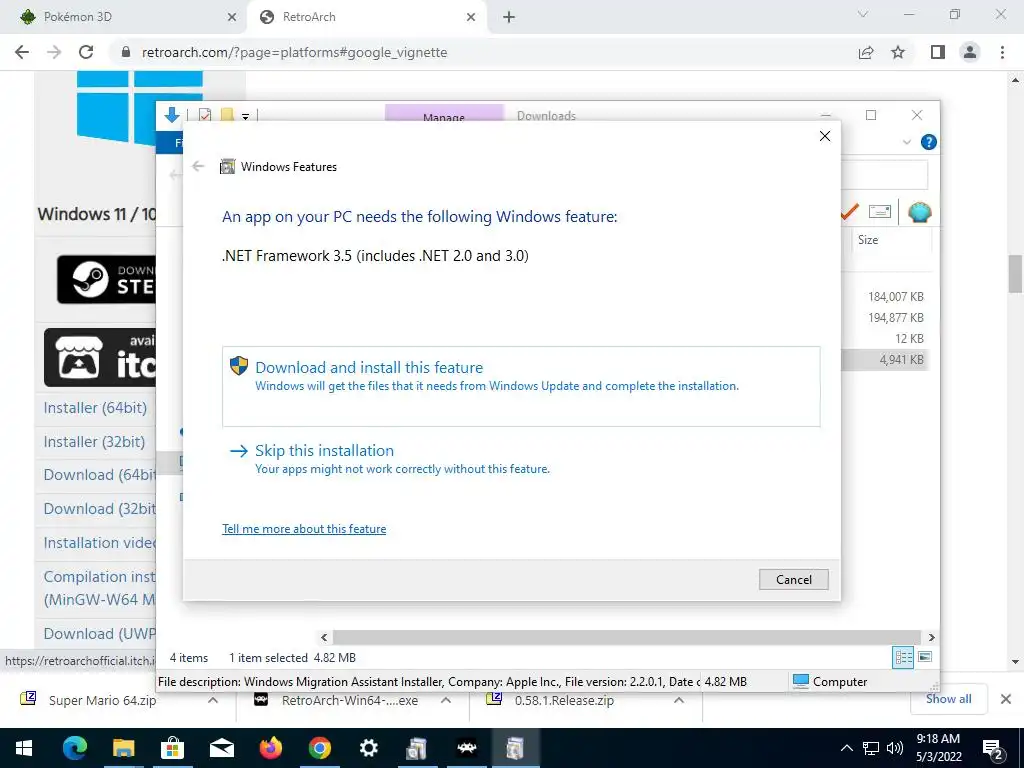
Task: Open RetroArch-Win64 exe download options chevron
Action: (x=446, y=700)
